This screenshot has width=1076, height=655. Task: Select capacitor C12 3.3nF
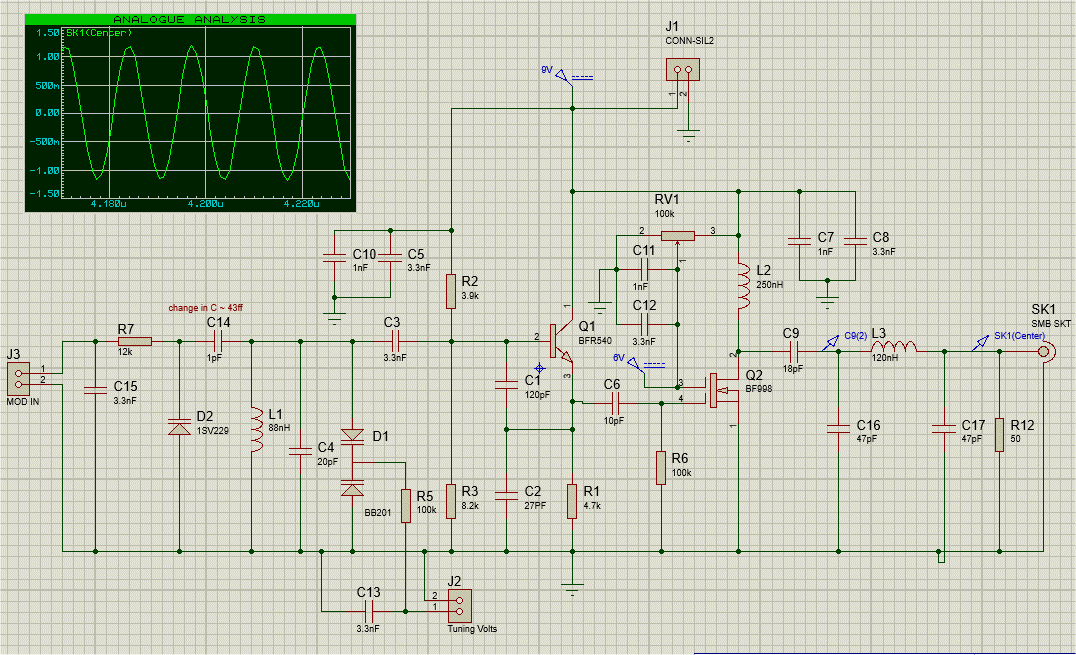pyautogui.click(x=644, y=324)
